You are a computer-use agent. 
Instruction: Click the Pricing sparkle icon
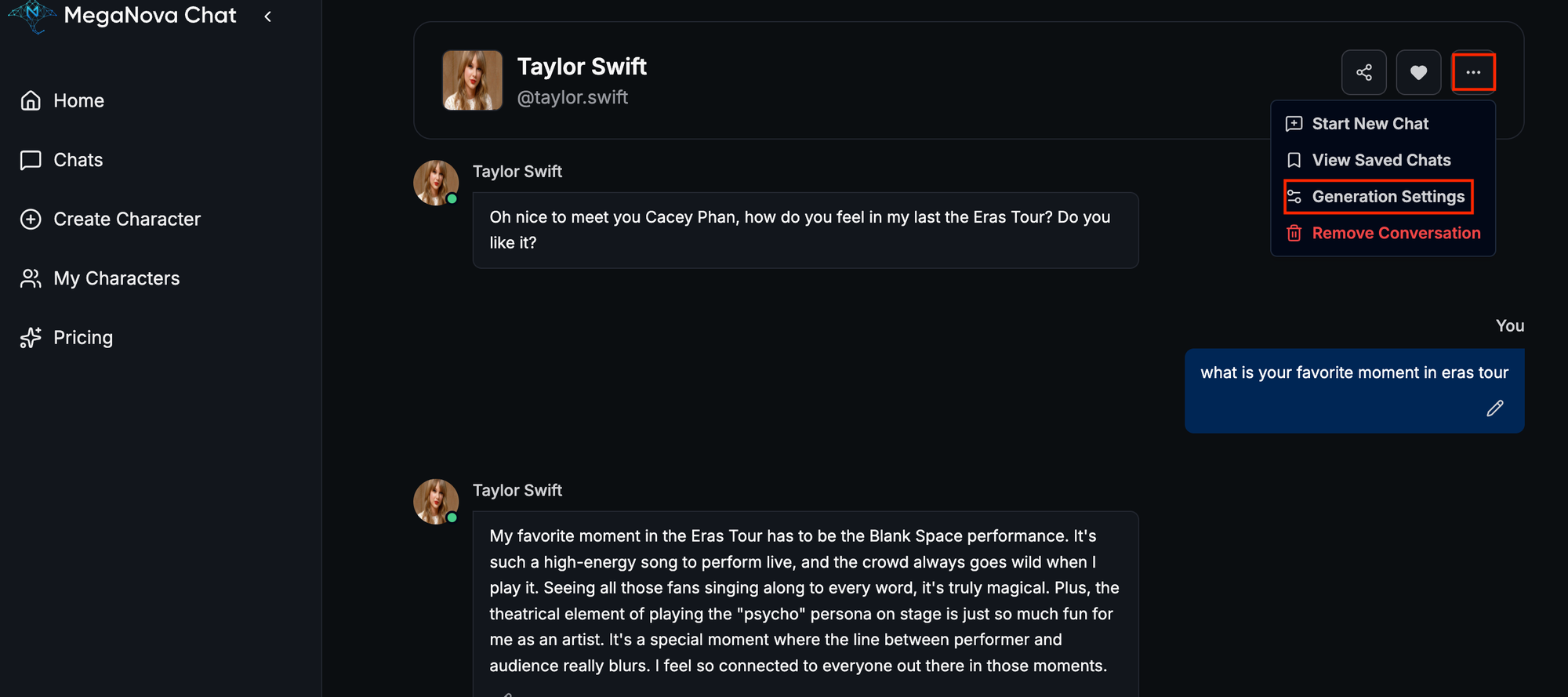click(31, 338)
